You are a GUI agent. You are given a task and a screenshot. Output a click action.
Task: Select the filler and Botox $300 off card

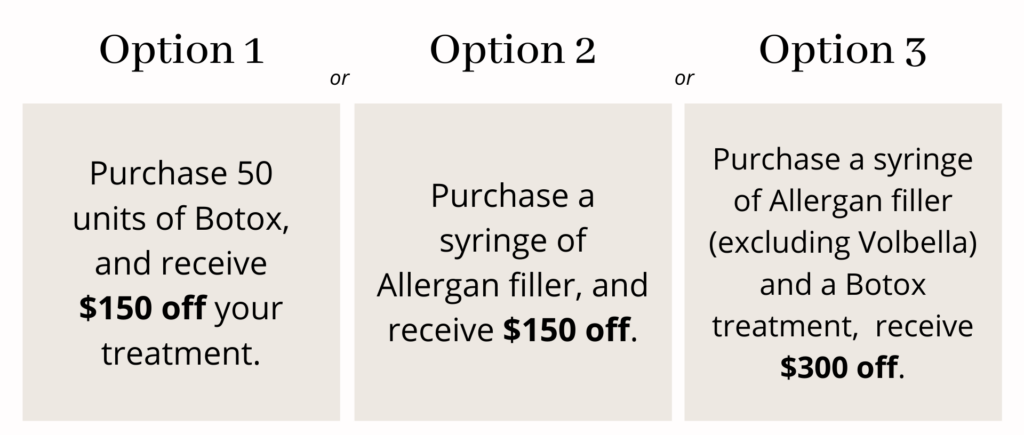click(x=843, y=262)
